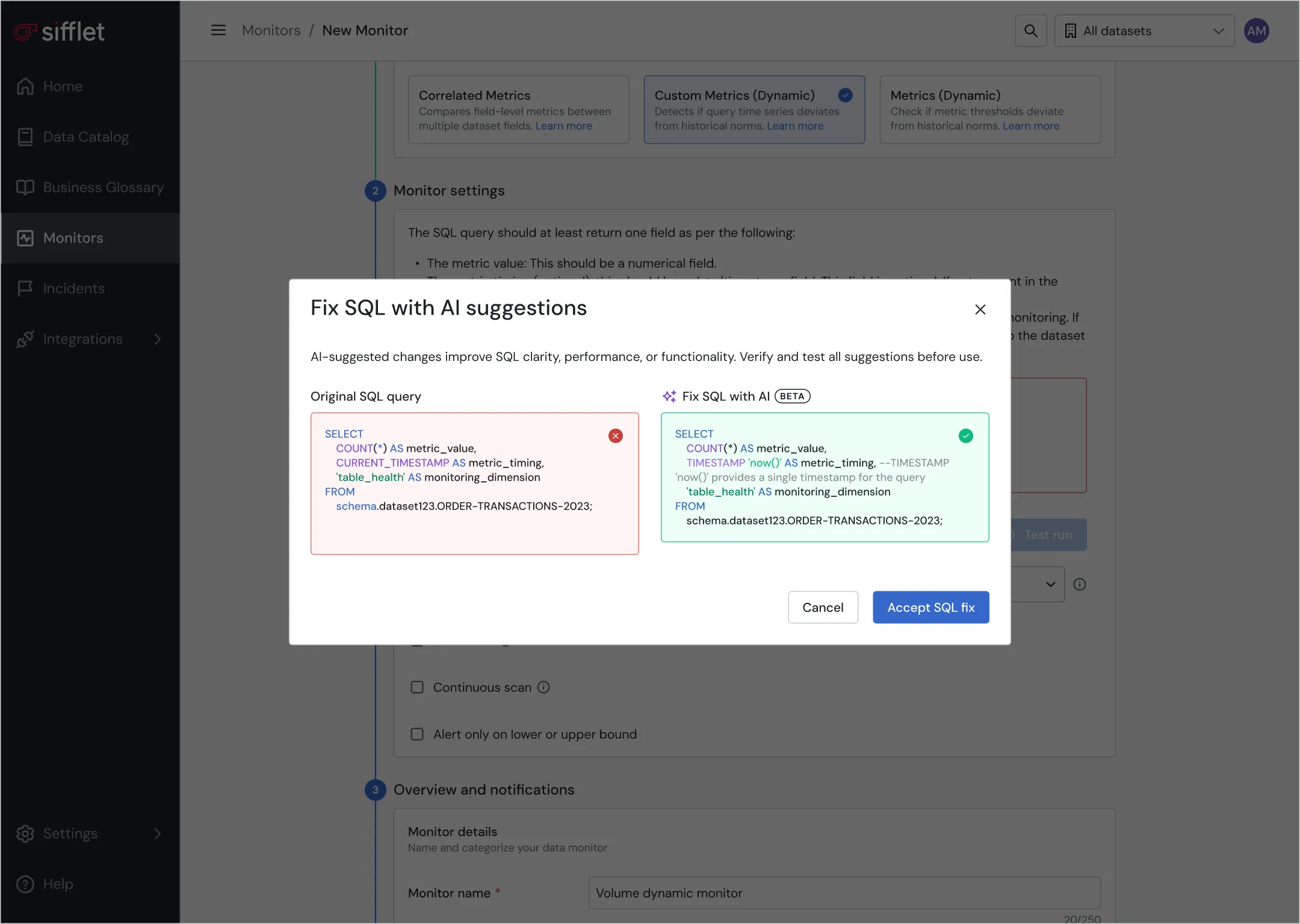Viewport: 1300px width, 924px height.
Task: Open Learn more under Correlated Metrics
Action: [x=563, y=126]
